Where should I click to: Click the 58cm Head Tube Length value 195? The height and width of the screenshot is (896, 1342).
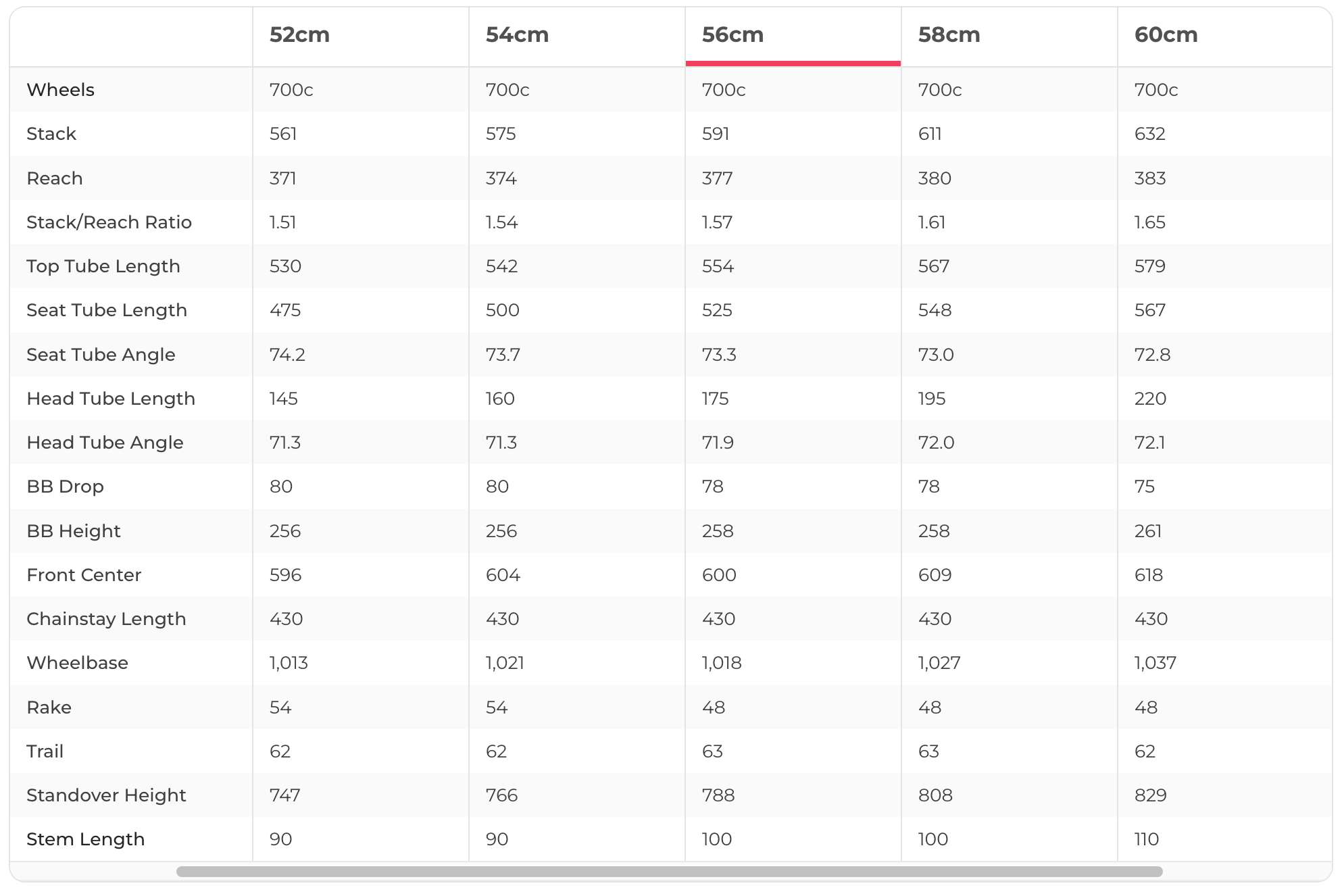[x=931, y=399]
